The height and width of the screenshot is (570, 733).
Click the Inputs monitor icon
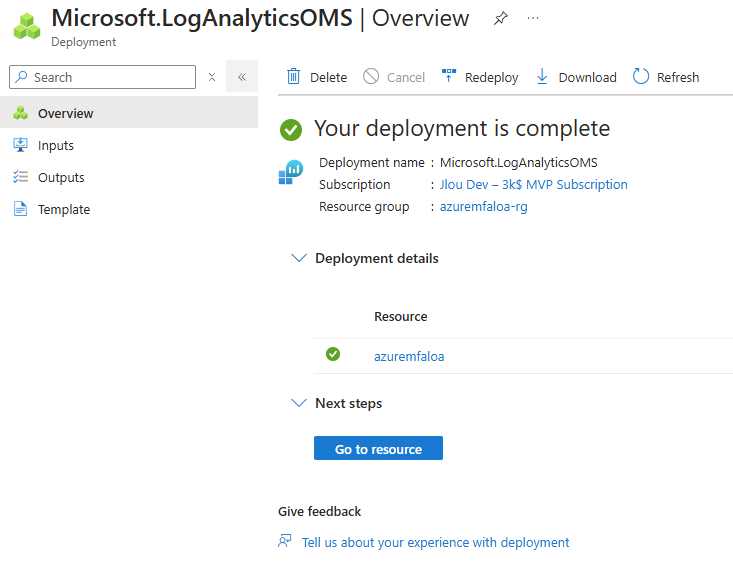[20, 145]
